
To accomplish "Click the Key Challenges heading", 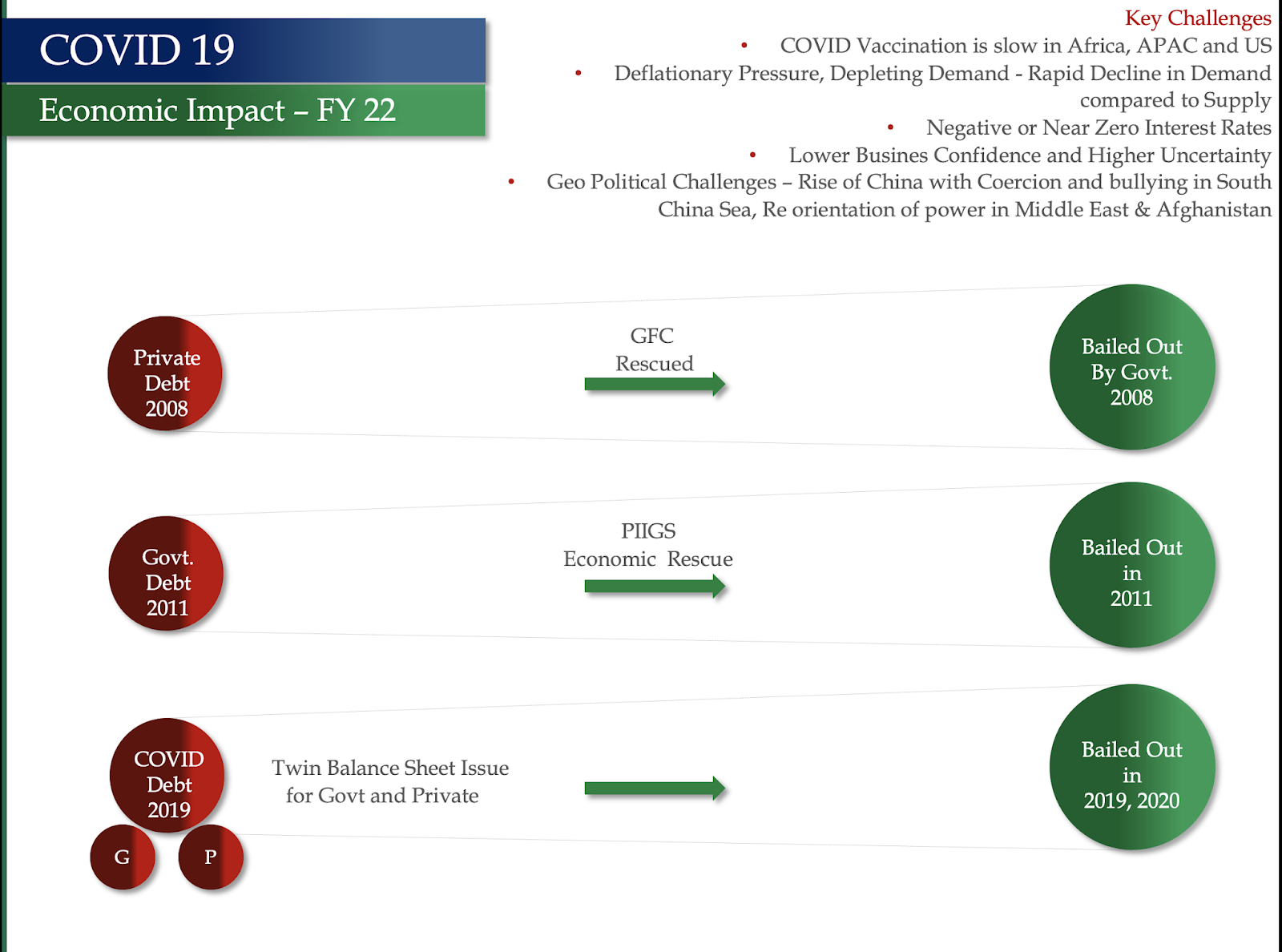I will 1198,18.
